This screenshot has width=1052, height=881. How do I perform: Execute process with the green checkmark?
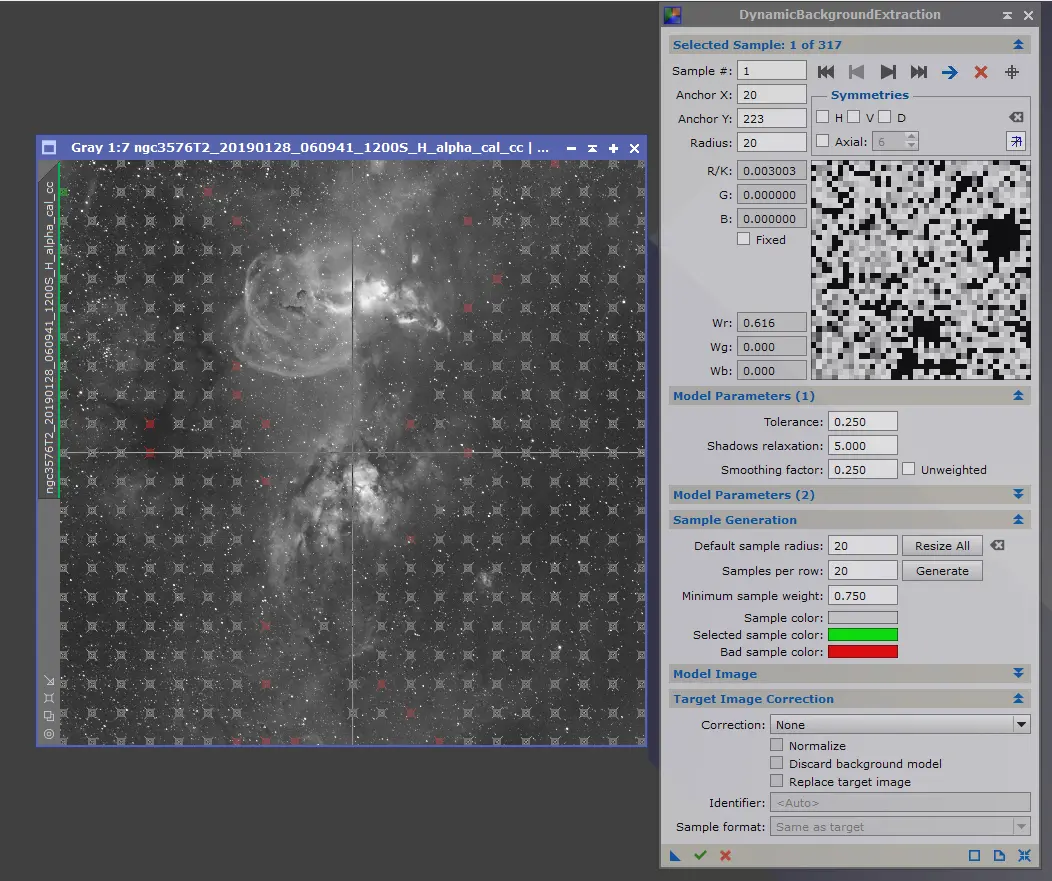(x=700, y=856)
